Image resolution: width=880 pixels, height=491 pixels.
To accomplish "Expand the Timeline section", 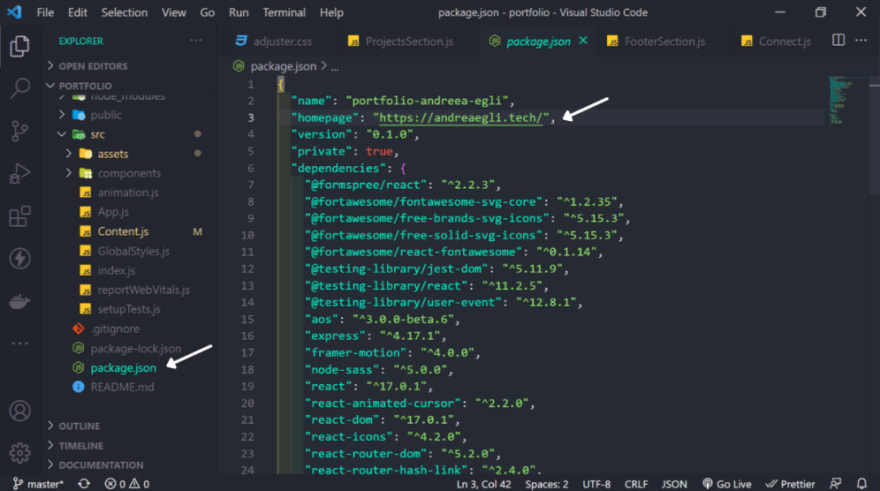I will click(81, 446).
